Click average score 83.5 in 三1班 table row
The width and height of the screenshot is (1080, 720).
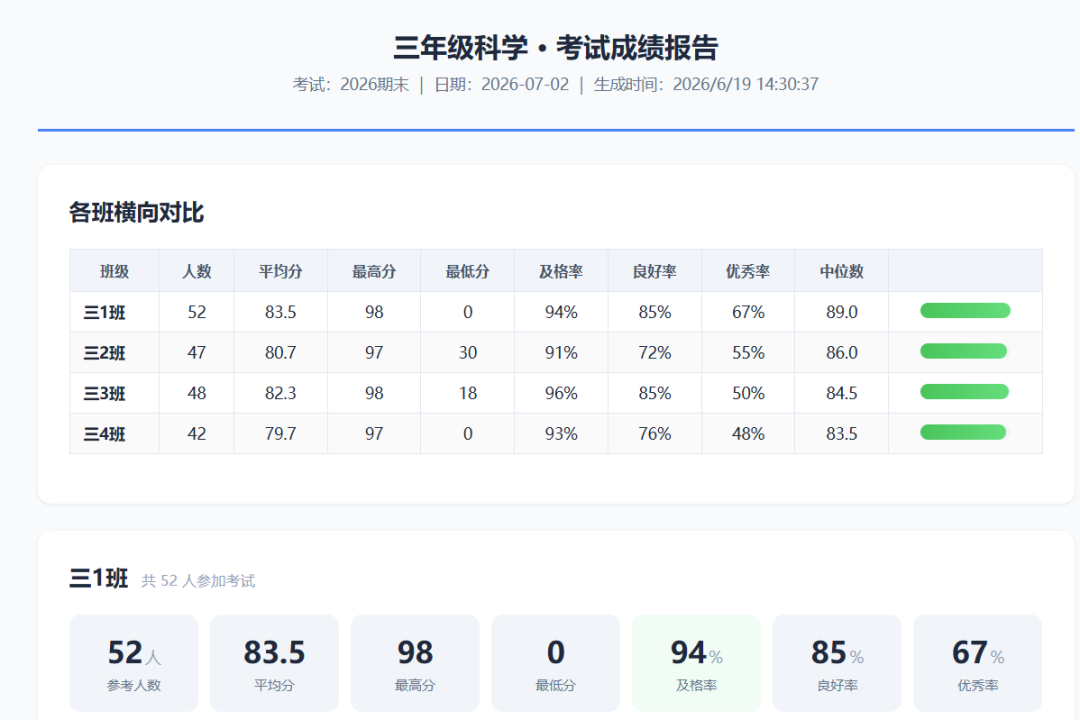coord(280,312)
